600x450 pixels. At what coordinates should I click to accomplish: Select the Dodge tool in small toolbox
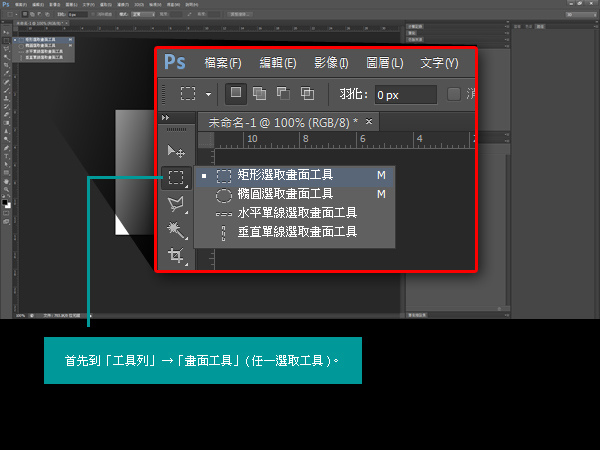(6, 139)
